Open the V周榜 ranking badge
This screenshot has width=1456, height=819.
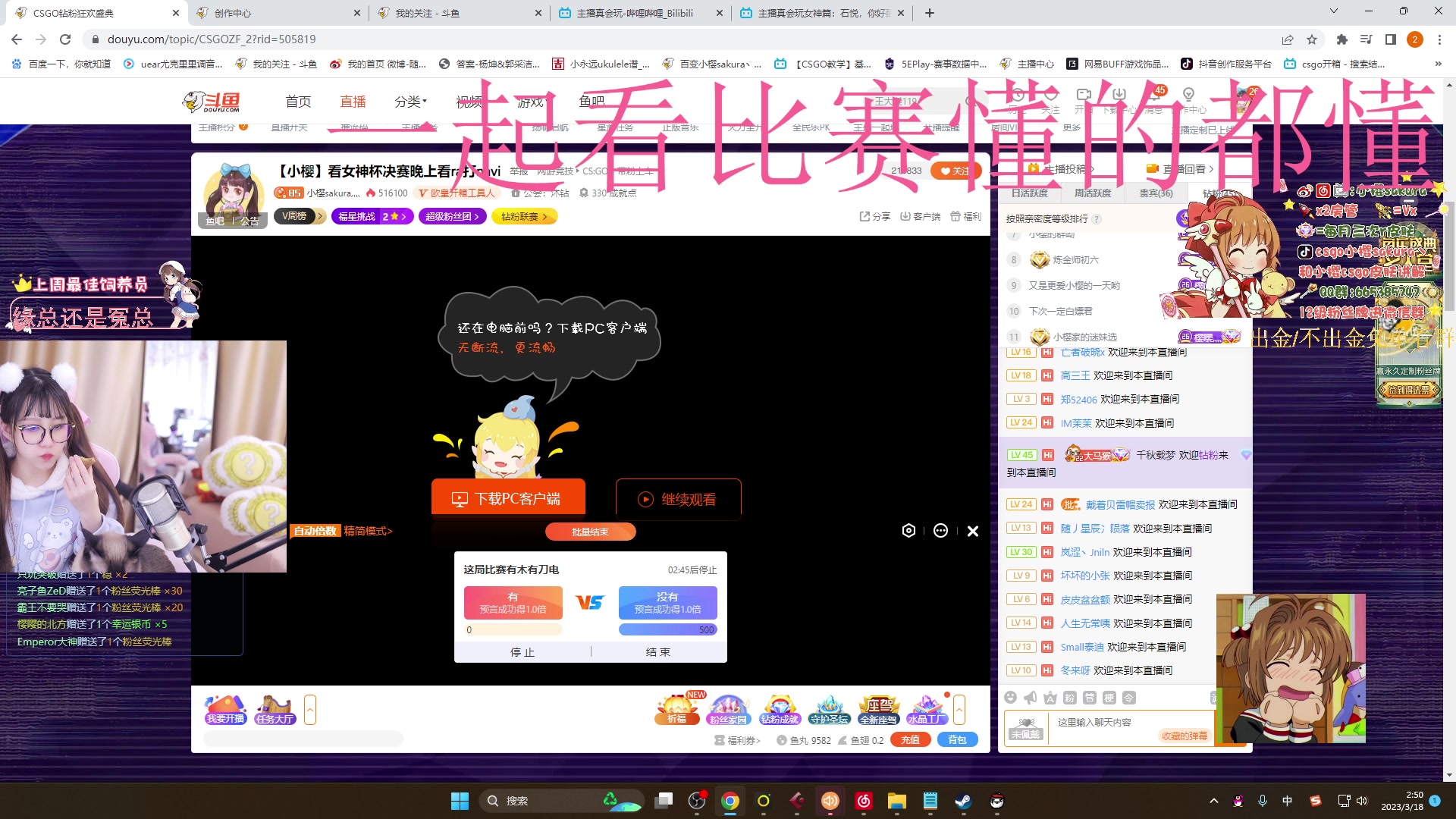pyautogui.click(x=299, y=216)
